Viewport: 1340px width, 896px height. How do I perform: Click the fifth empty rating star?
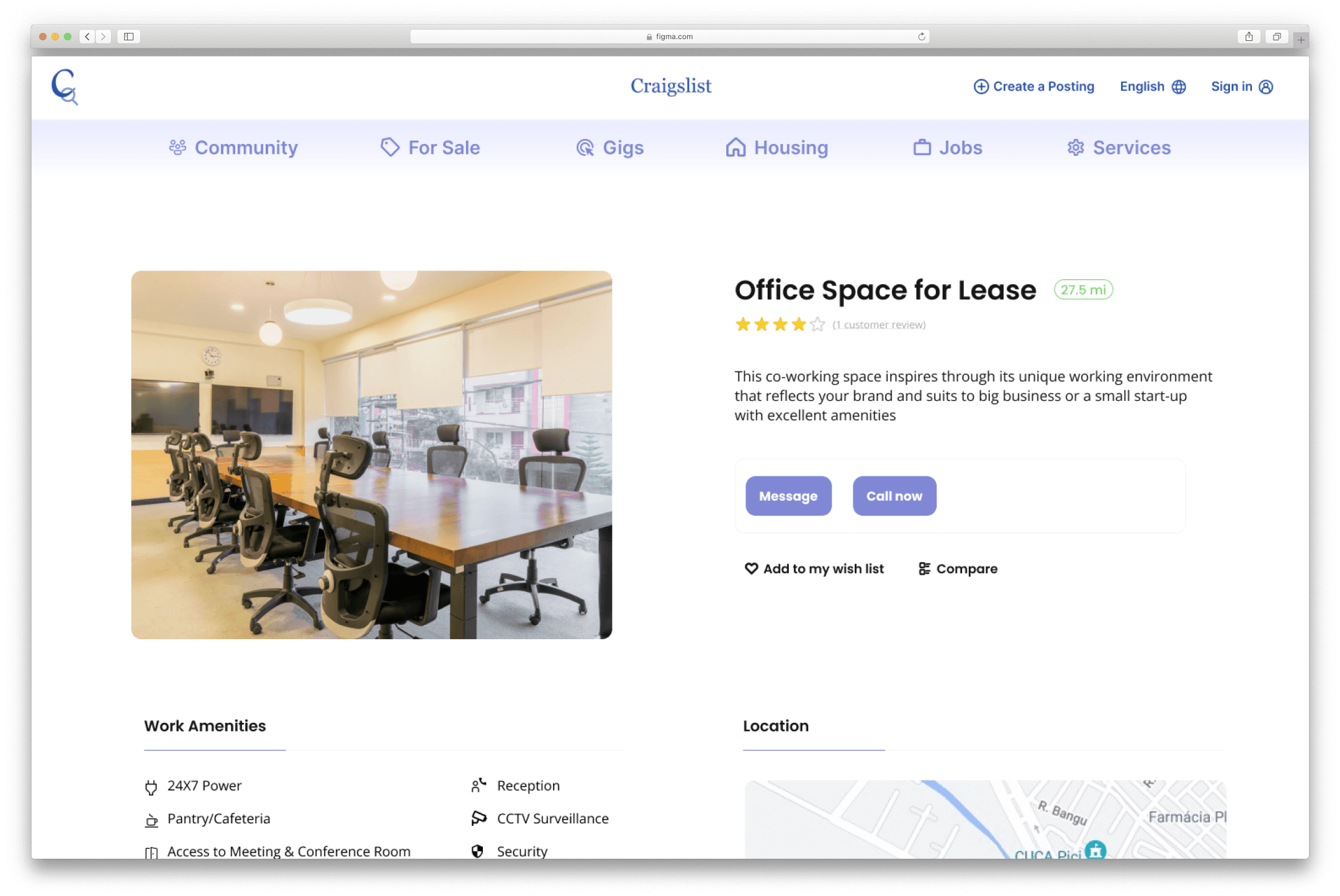(x=817, y=324)
